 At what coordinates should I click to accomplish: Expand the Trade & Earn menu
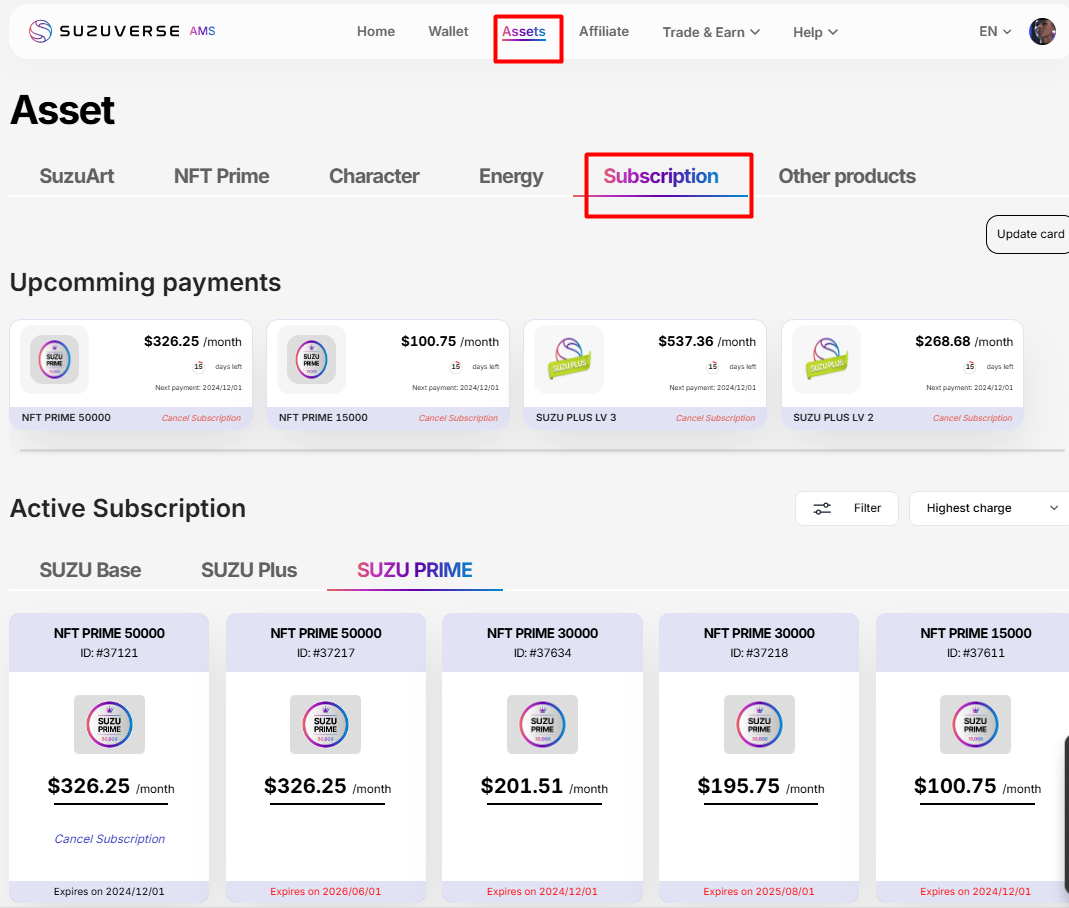[711, 32]
